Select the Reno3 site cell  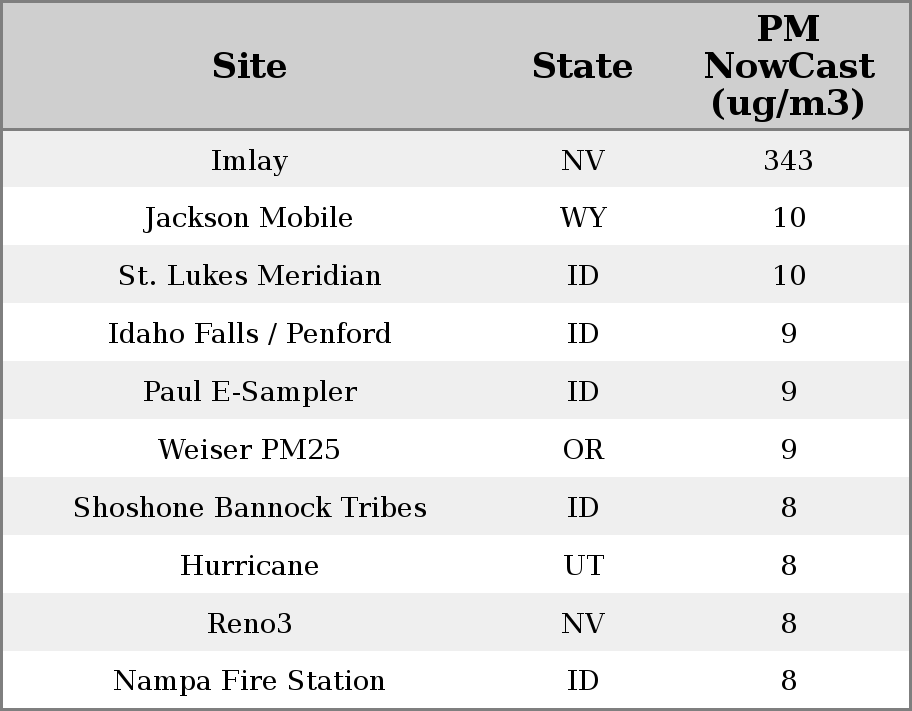click(249, 624)
